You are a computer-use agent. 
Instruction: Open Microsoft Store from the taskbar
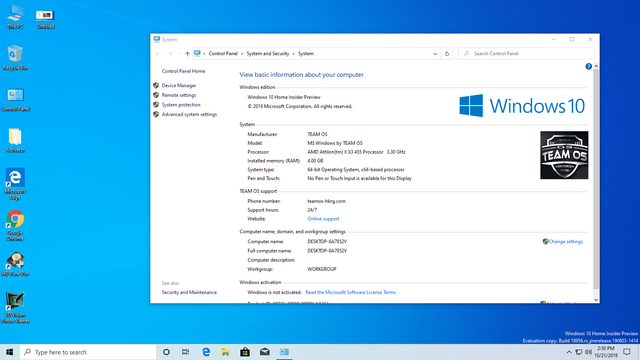[x=245, y=352]
